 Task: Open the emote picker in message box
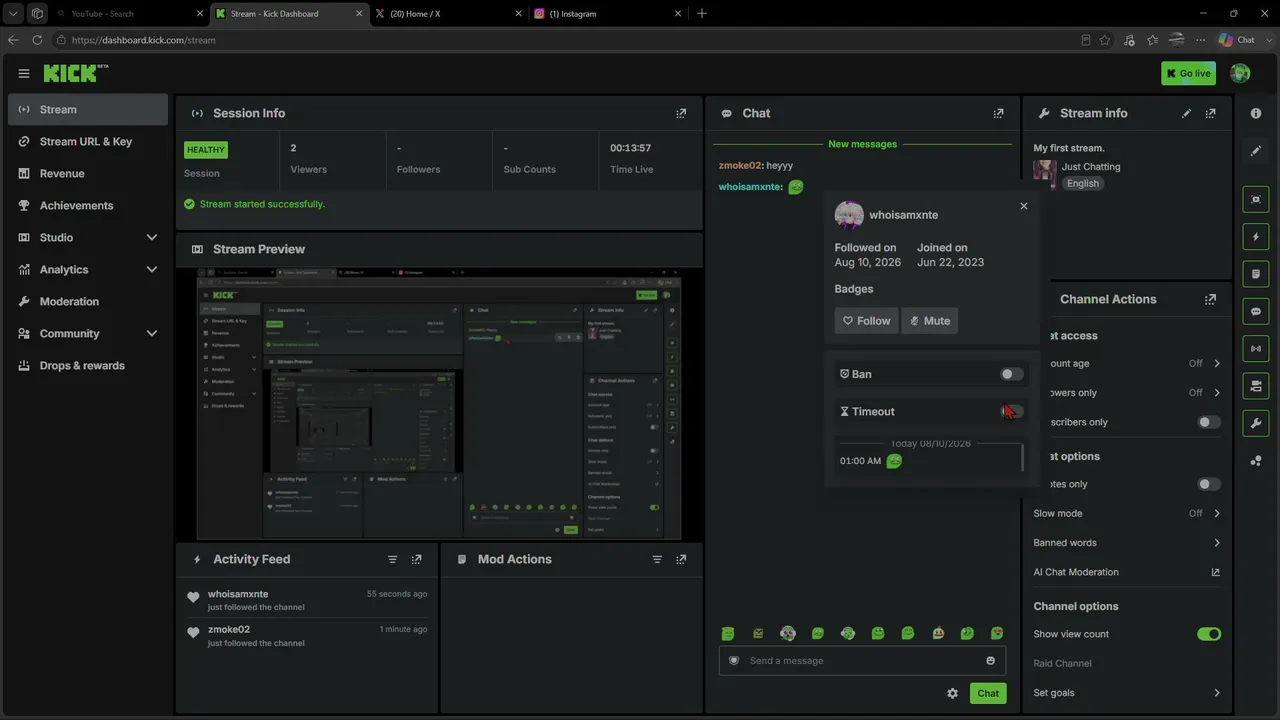991,661
